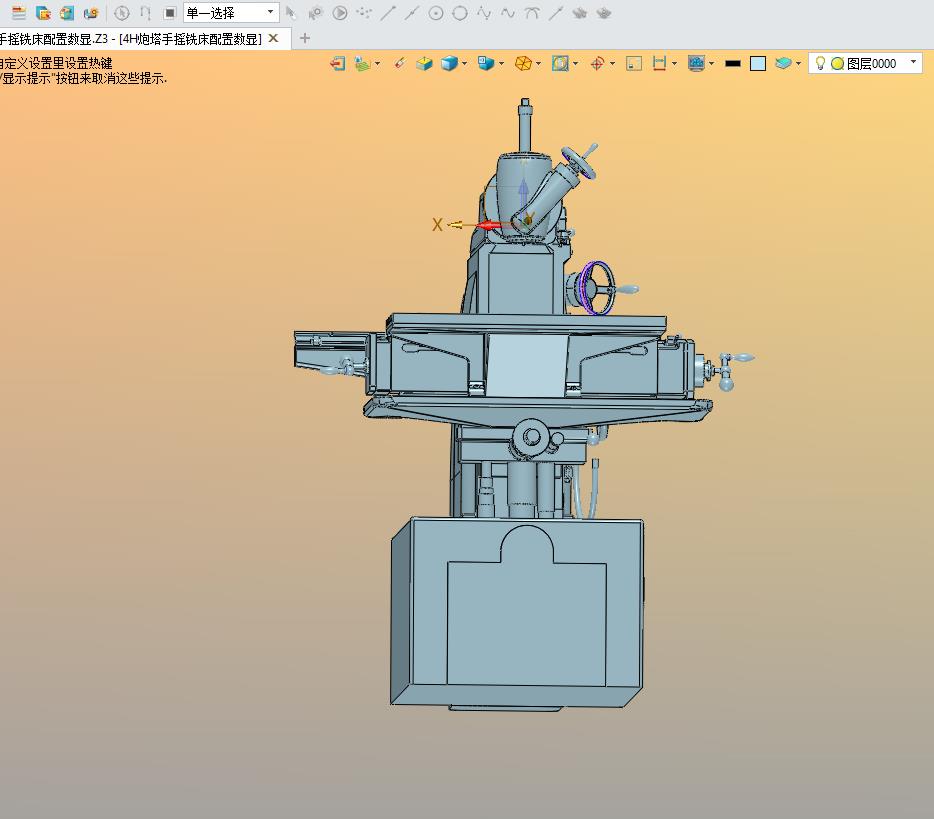Click the cursor with gear icon

click(x=315, y=13)
